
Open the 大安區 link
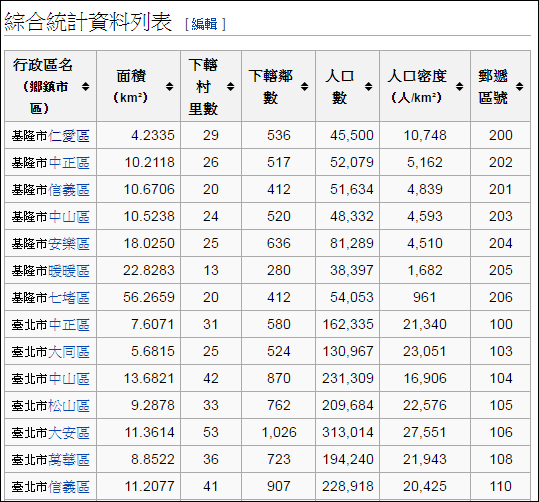click(x=69, y=433)
